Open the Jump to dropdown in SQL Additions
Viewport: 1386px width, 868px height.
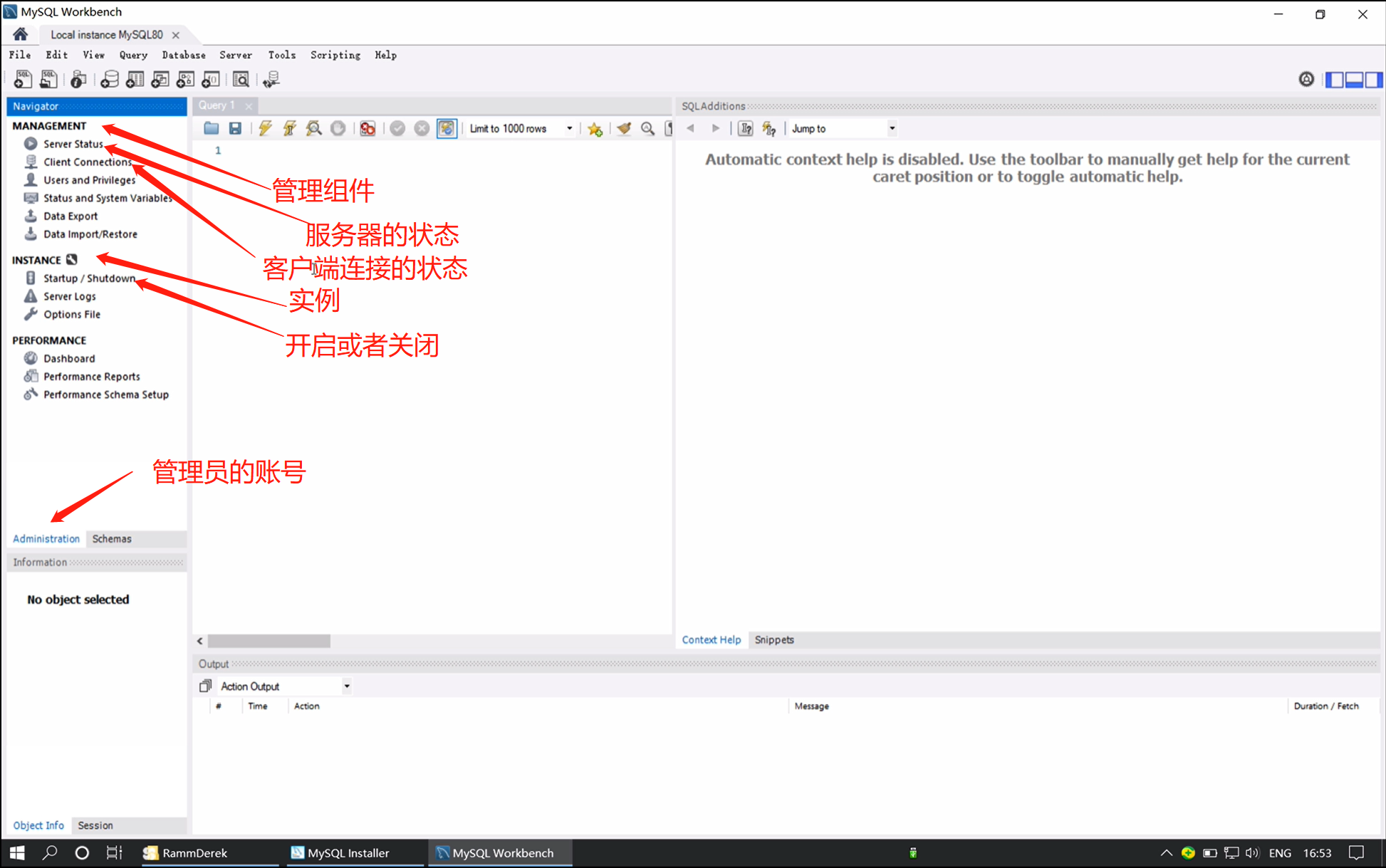[x=892, y=128]
